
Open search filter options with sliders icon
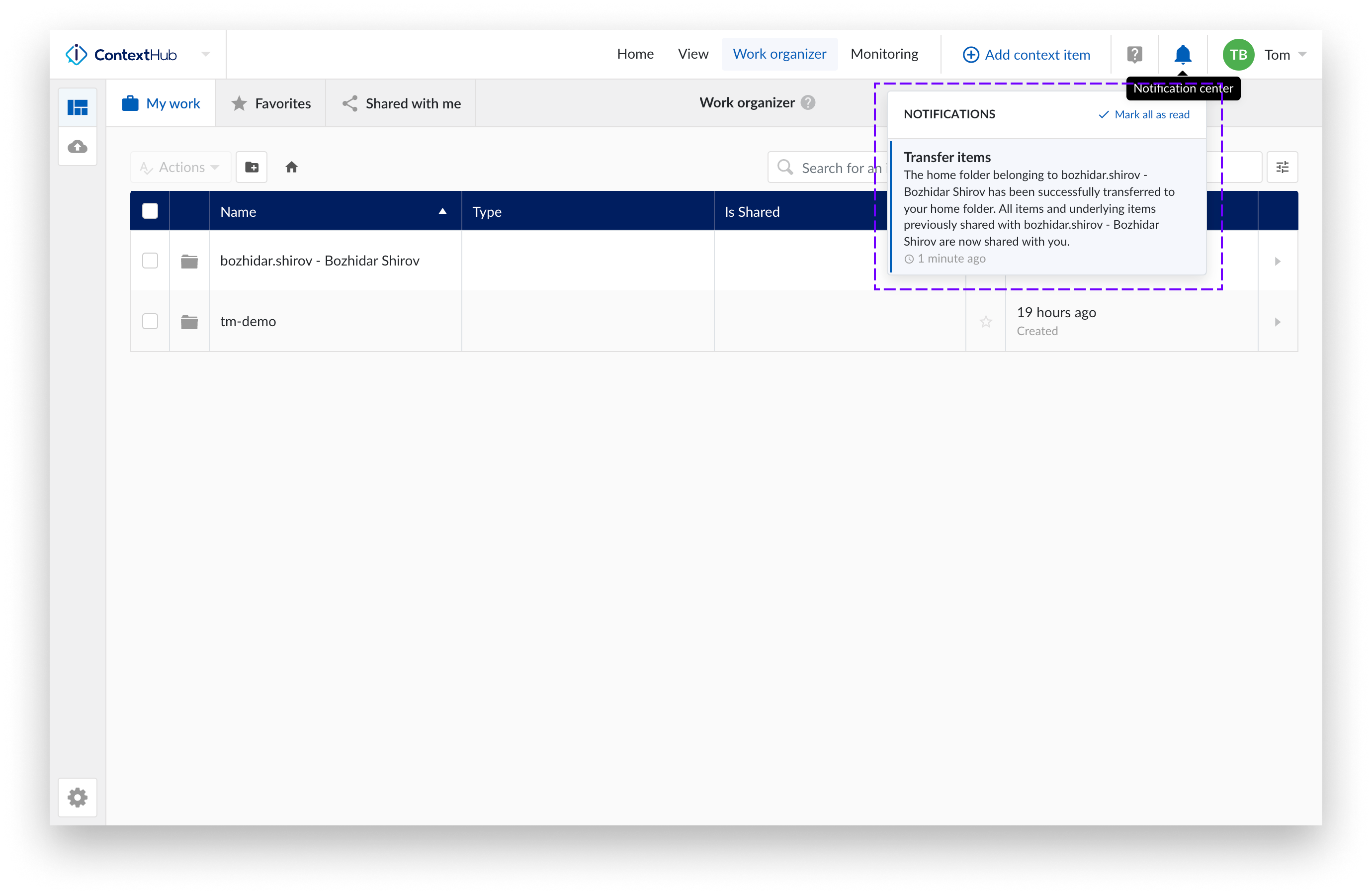click(1282, 167)
